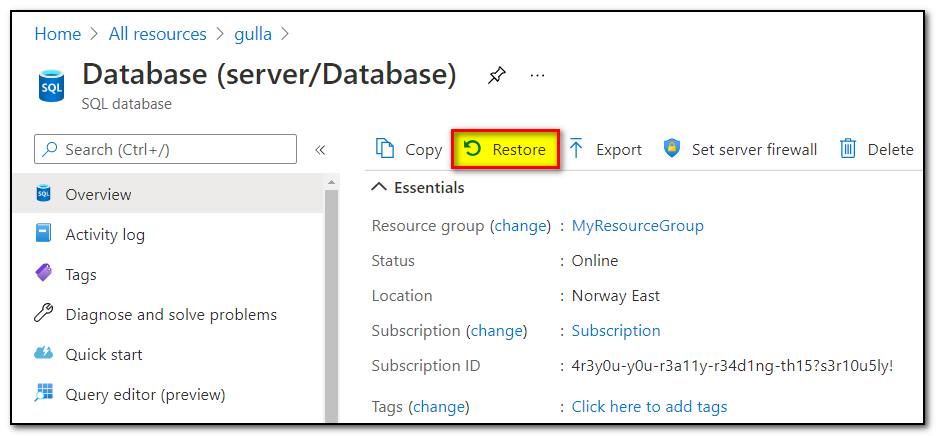This screenshot has width=936, height=436.
Task: Collapse the Essentials section chevron
Action: click(379, 188)
